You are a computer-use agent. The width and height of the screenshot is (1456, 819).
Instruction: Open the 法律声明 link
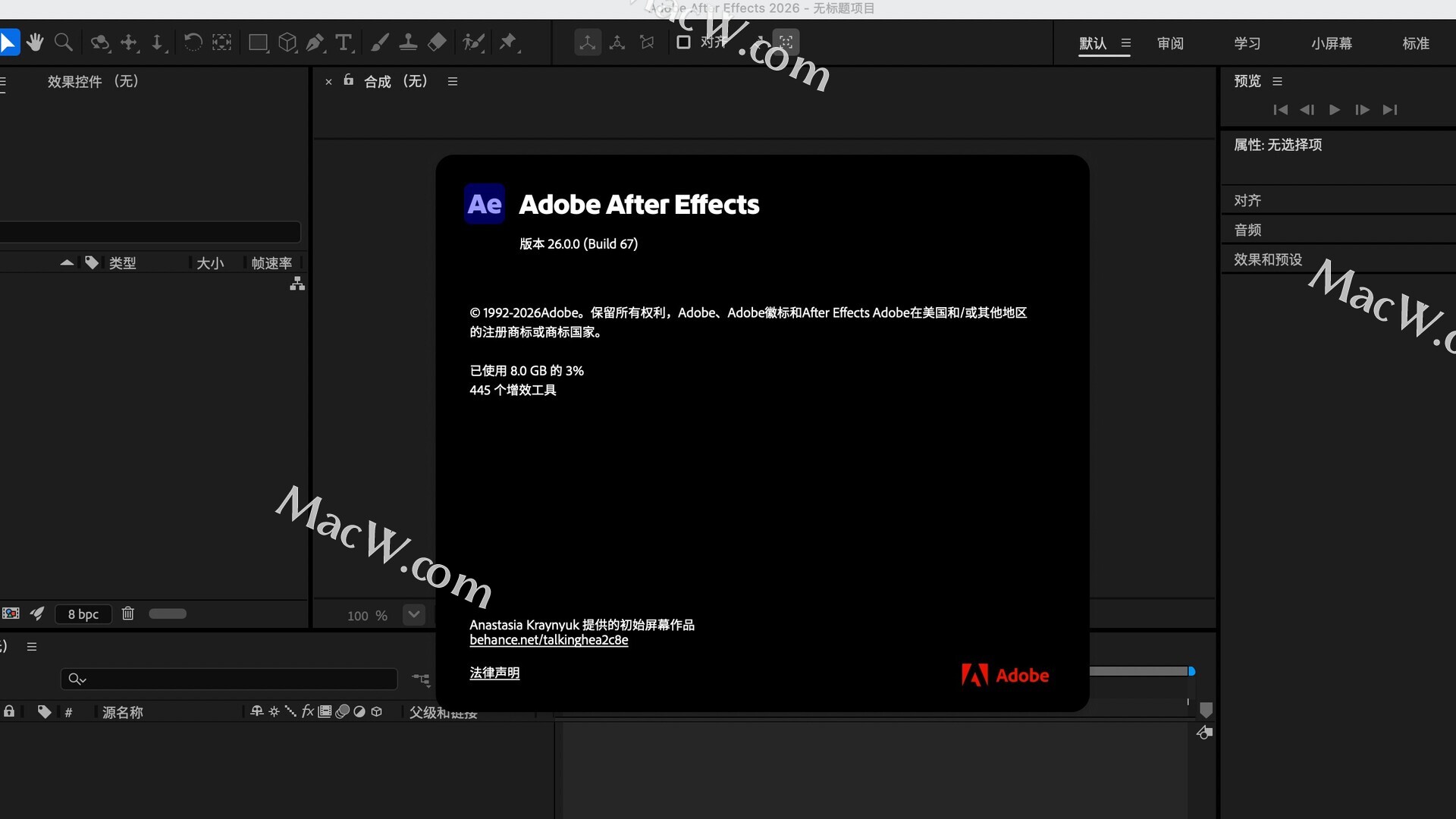(494, 673)
